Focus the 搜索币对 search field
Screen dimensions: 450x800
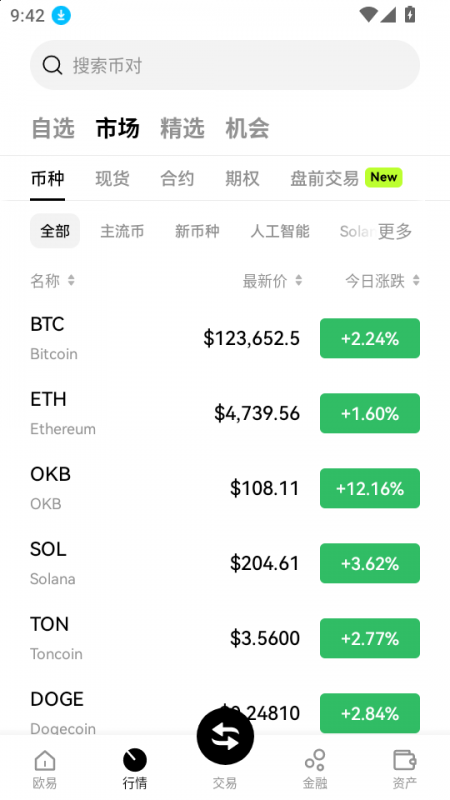(x=225, y=65)
